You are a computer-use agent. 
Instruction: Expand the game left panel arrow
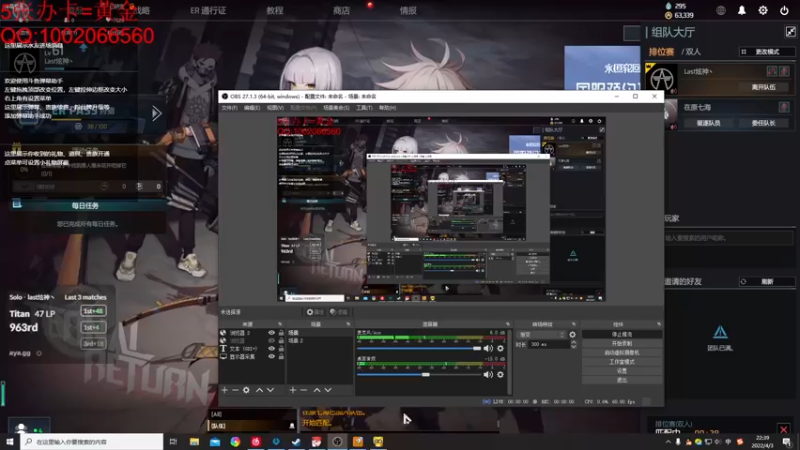[157, 113]
